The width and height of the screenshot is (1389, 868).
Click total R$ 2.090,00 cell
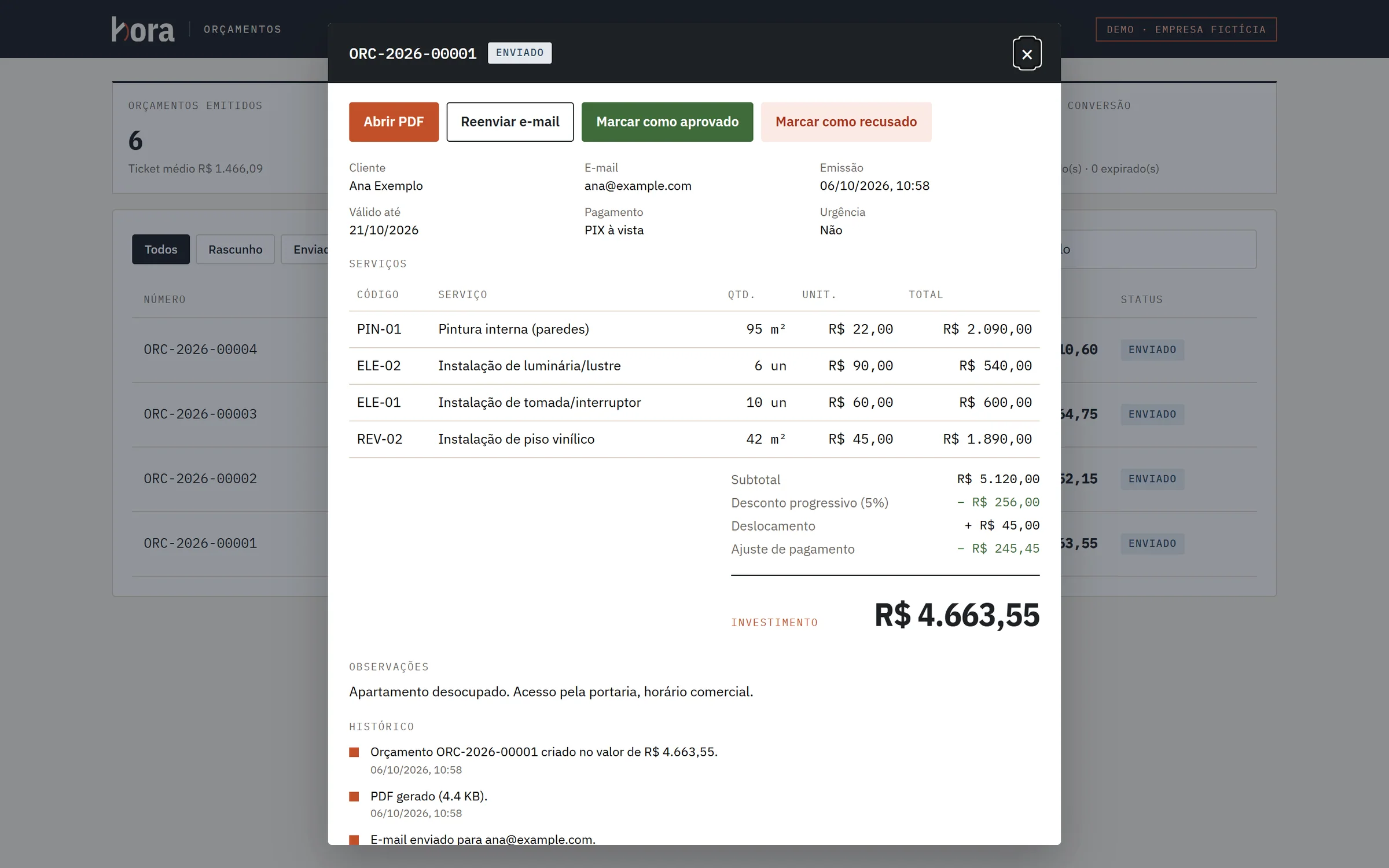point(987,329)
